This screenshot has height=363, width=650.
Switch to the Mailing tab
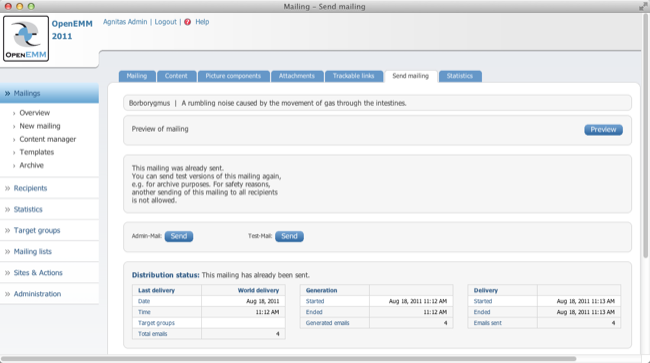click(x=137, y=76)
